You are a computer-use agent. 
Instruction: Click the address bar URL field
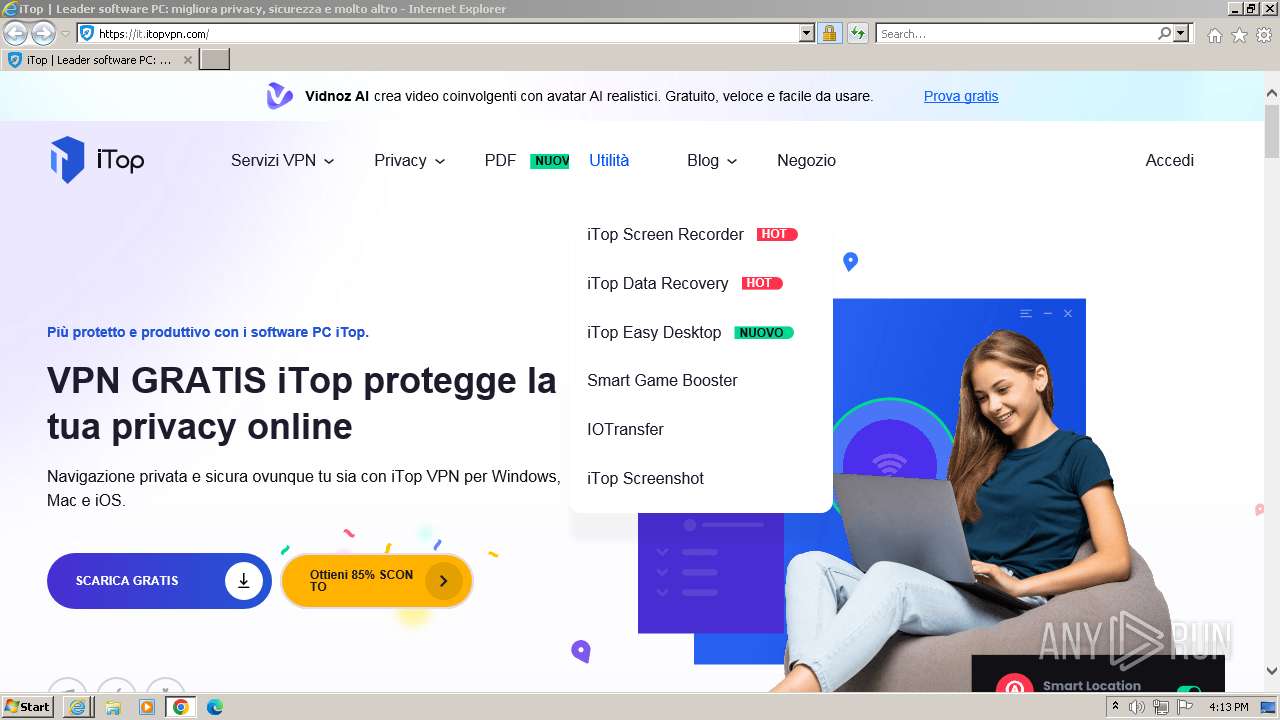click(447, 33)
